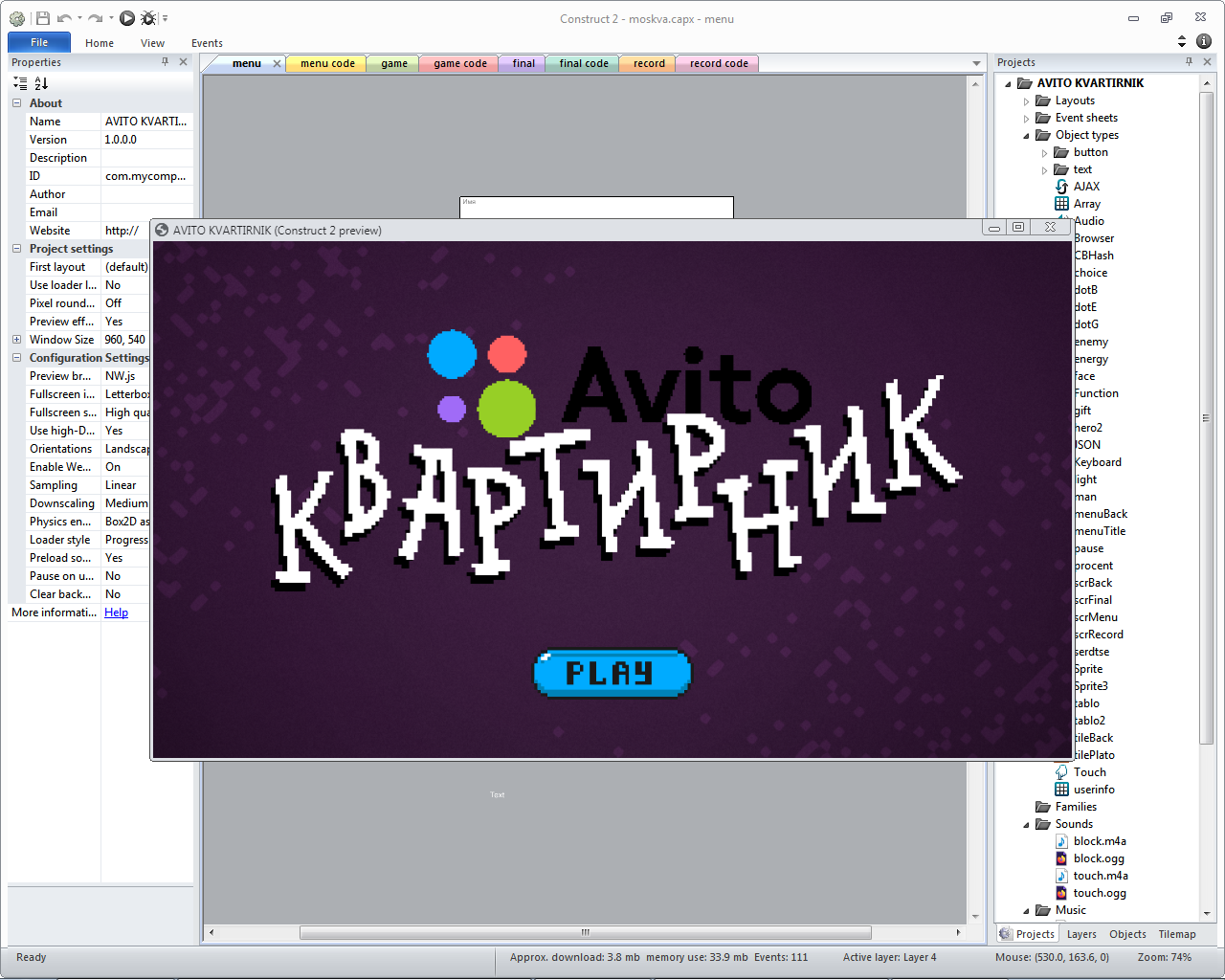Switch to the Layers panel tab
The image size is (1225, 980).
tap(1081, 934)
